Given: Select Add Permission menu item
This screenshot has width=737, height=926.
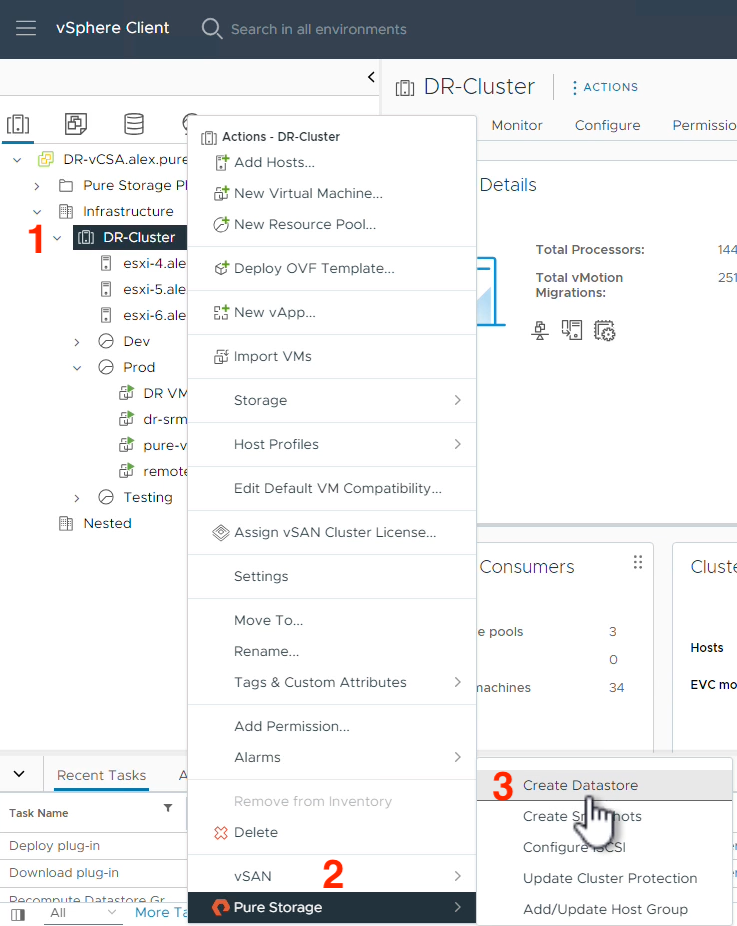Looking at the screenshot, I should pos(332,726).
